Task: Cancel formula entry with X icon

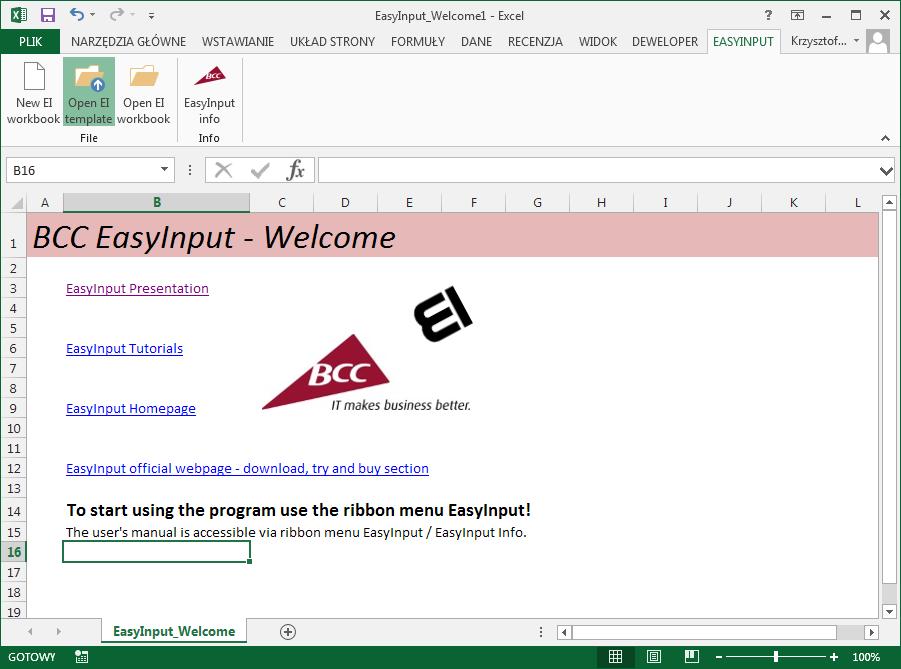Action: [x=223, y=170]
